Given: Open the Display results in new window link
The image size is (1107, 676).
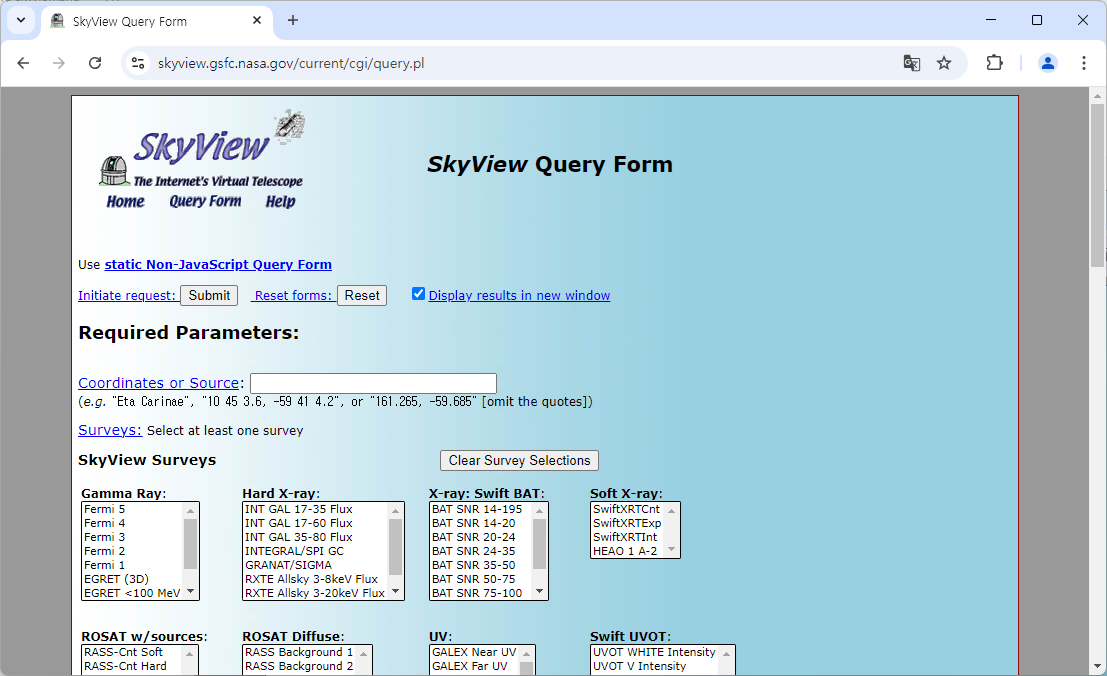Looking at the screenshot, I should point(519,296).
